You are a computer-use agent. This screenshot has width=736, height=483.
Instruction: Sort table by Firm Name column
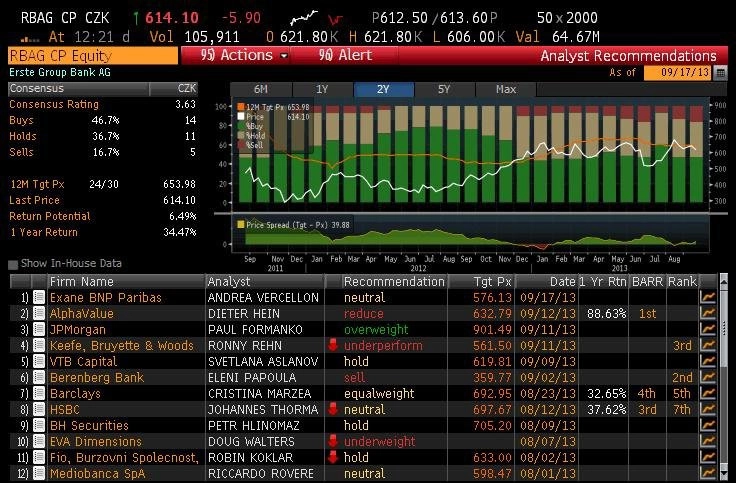click(x=126, y=282)
